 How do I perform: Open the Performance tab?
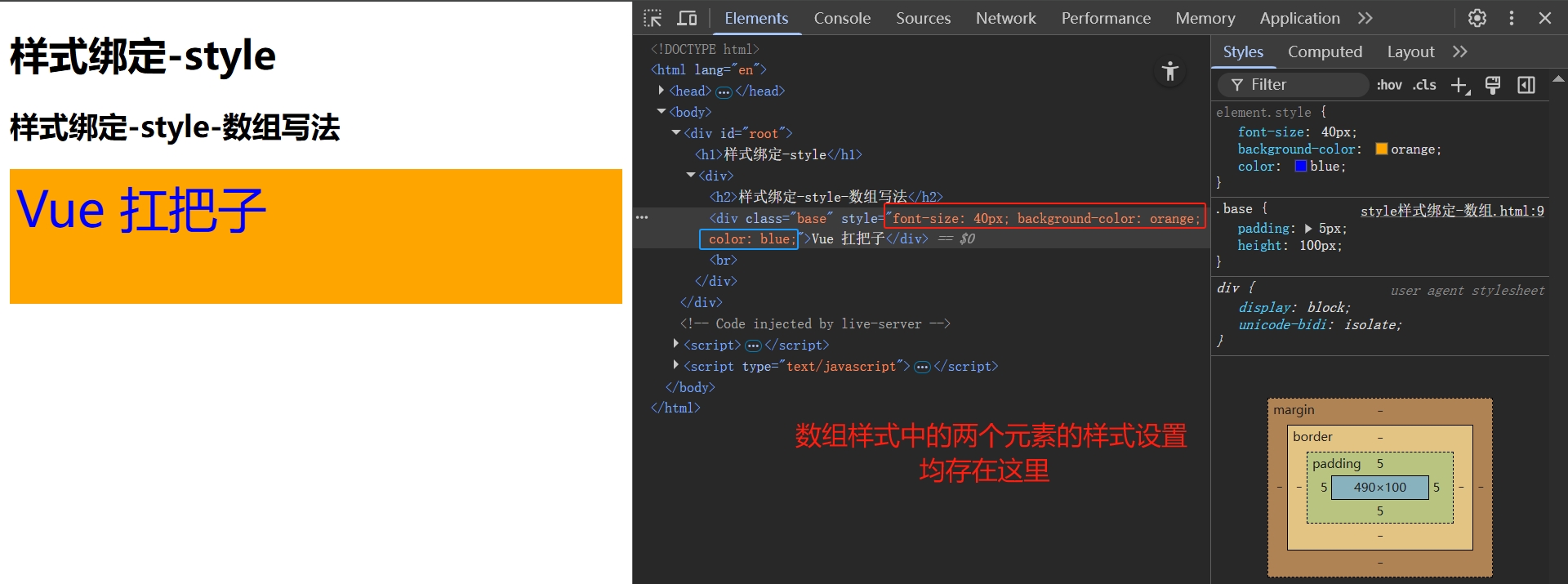pos(1106,18)
